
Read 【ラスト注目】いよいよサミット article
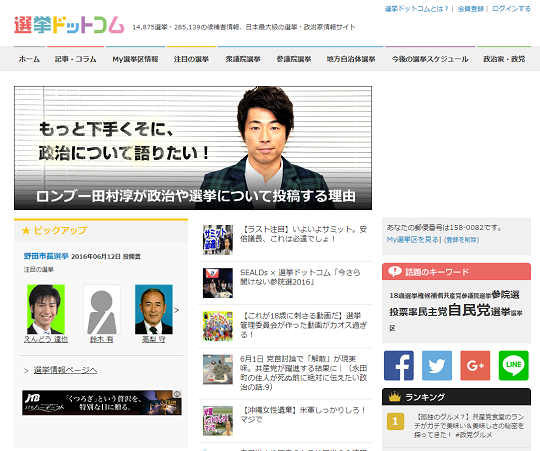(x=303, y=234)
